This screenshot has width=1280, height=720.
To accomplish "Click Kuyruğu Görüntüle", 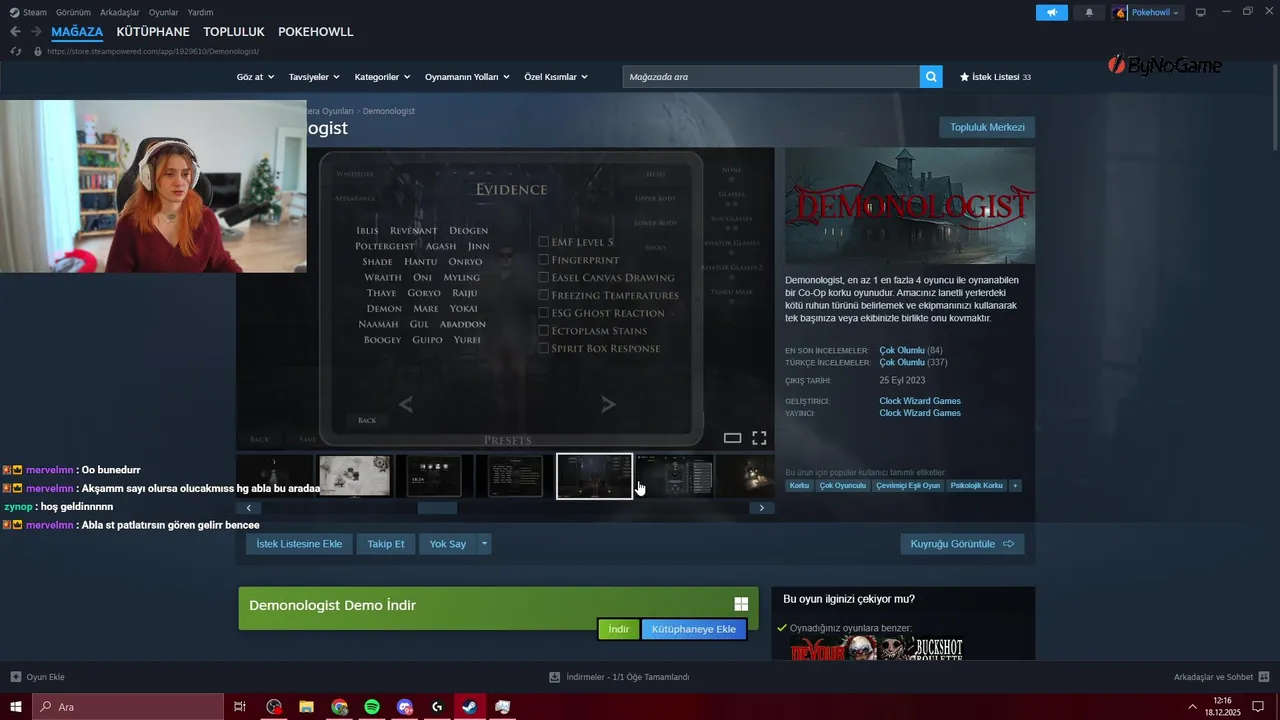I will click(x=962, y=544).
